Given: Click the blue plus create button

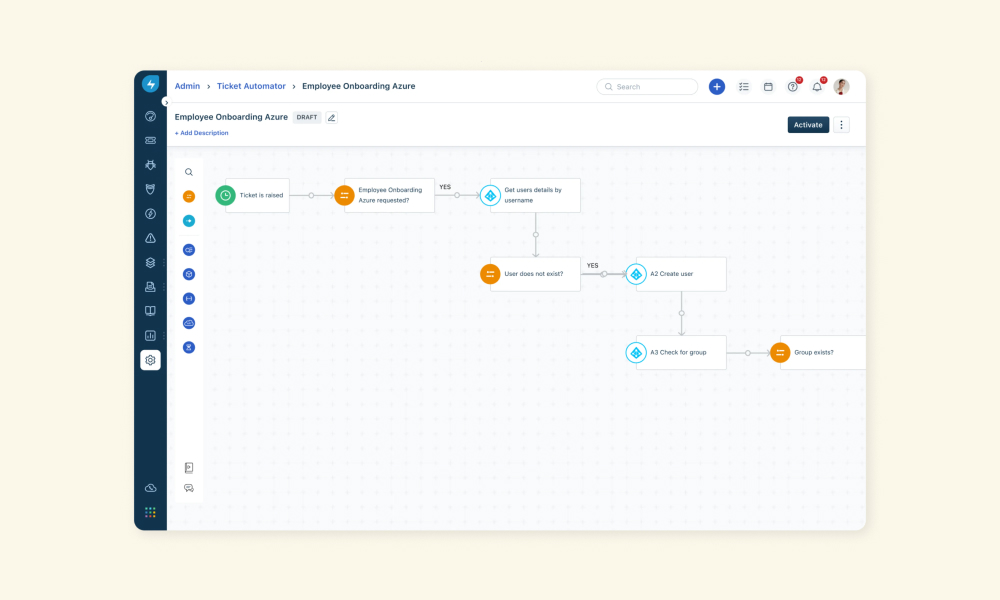Looking at the screenshot, I should (x=717, y=87).
